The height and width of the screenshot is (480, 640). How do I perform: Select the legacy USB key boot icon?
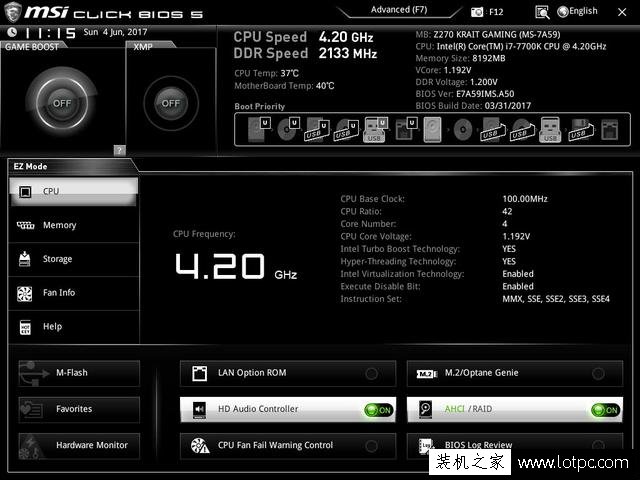tap(550, 130)
